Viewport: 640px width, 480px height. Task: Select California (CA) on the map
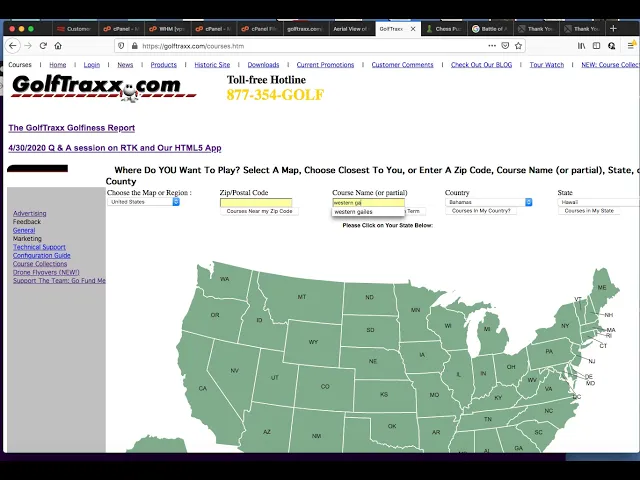point(203,388)
